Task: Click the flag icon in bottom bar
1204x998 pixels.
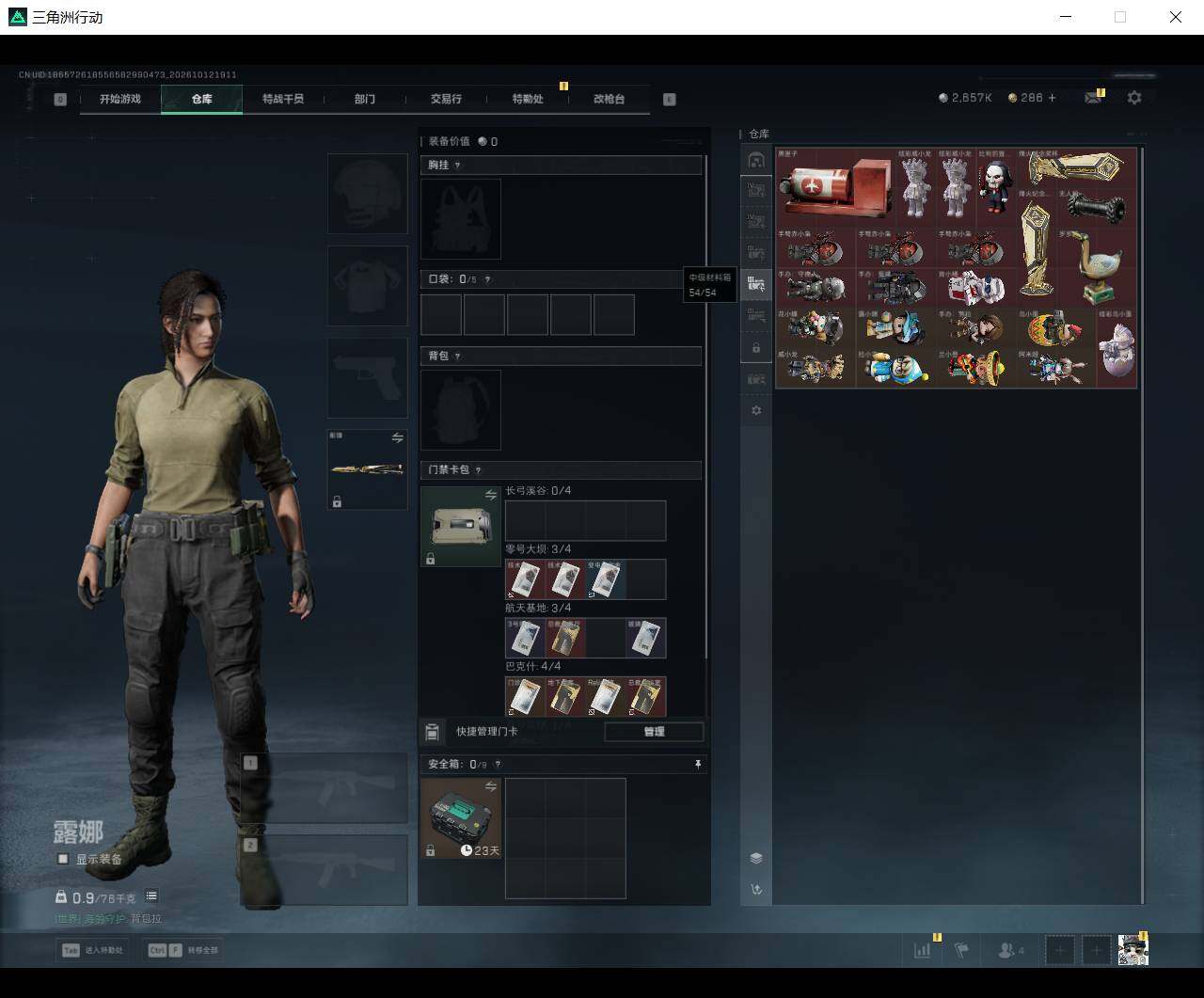Action: tap(961, 950)
